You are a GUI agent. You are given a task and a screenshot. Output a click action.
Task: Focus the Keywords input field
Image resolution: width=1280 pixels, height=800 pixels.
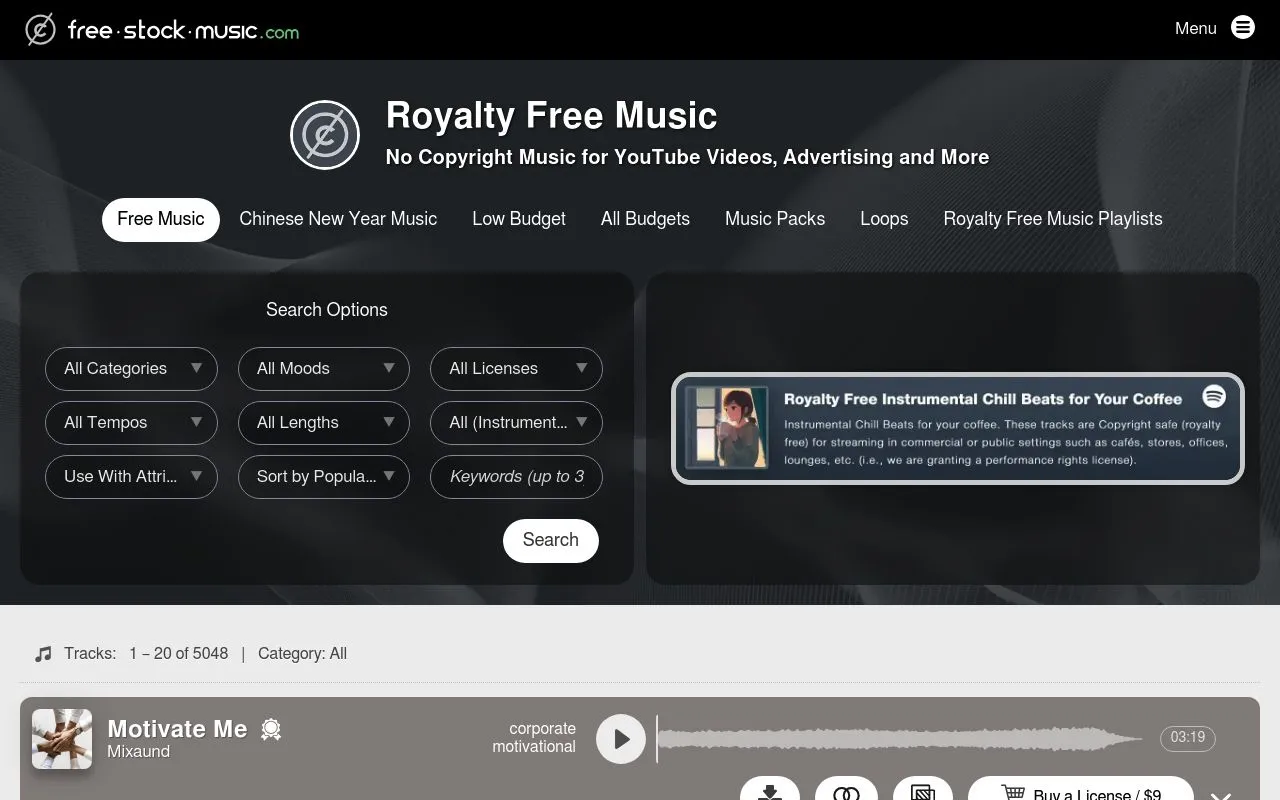pos(516,476)
